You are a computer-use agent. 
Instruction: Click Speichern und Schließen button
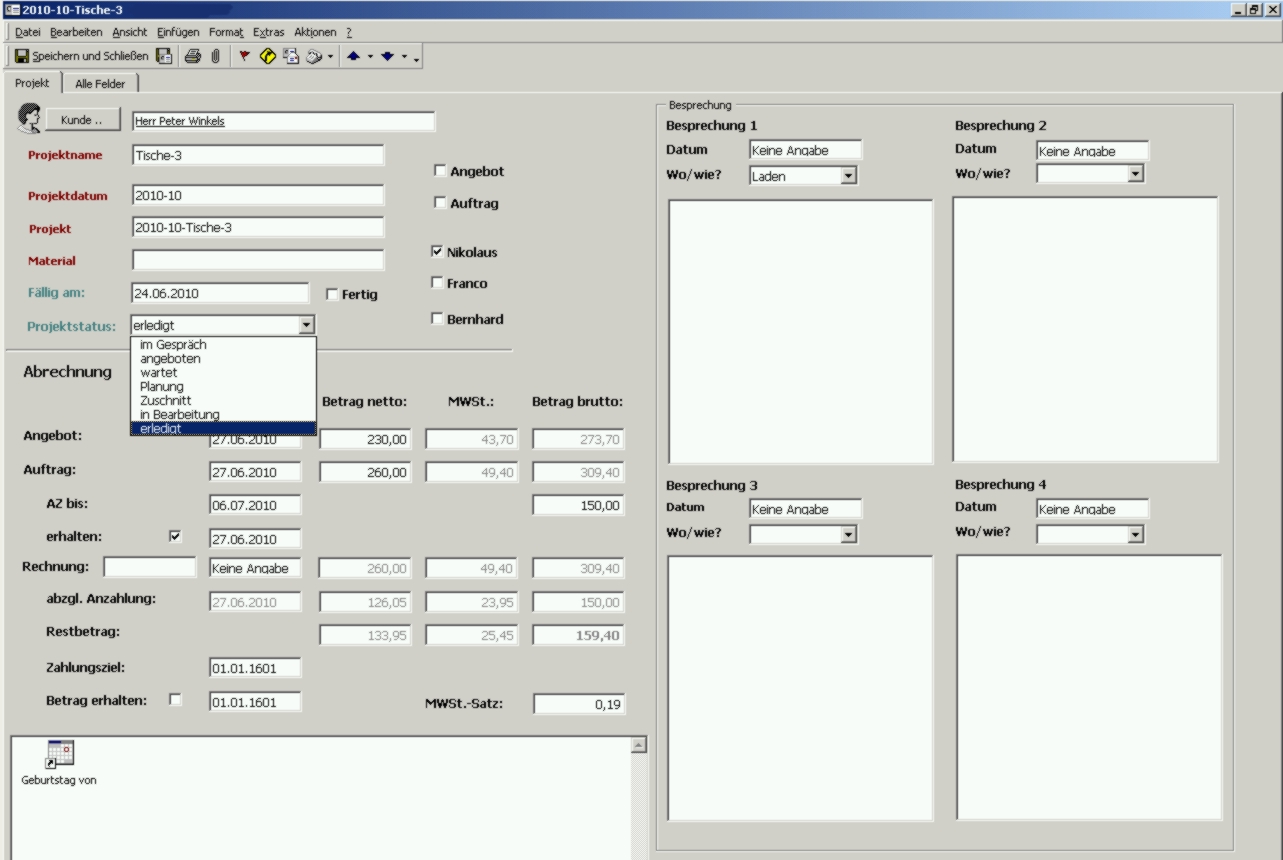pos(81,57)
